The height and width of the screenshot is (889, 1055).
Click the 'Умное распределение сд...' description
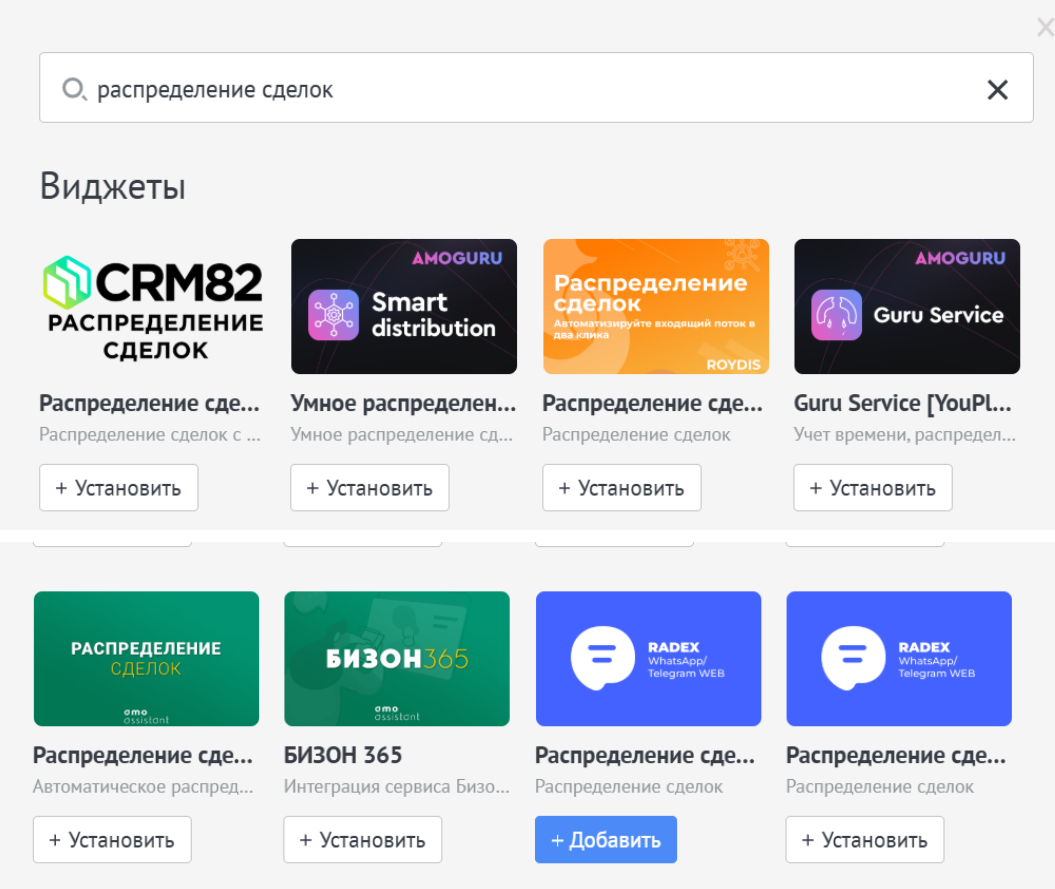[402, 435]
